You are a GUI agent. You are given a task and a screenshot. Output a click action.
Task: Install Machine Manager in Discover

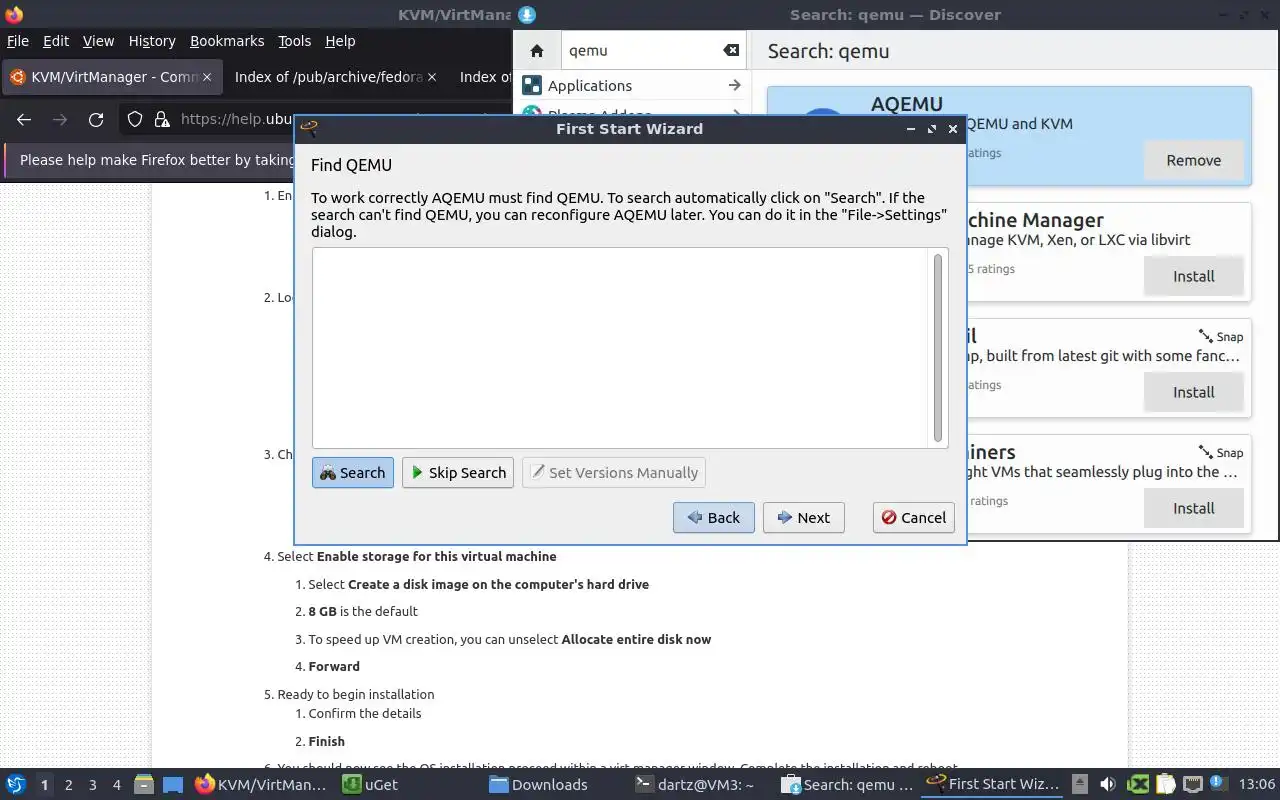tap(1194, 276)
